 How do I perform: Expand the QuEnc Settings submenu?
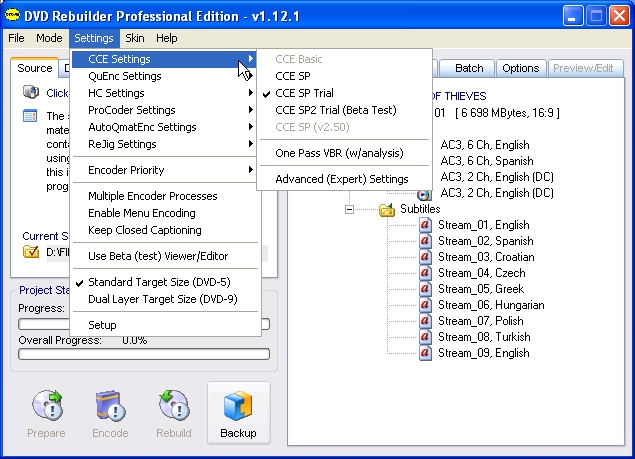pyautogui.click(x=164, y=76)
